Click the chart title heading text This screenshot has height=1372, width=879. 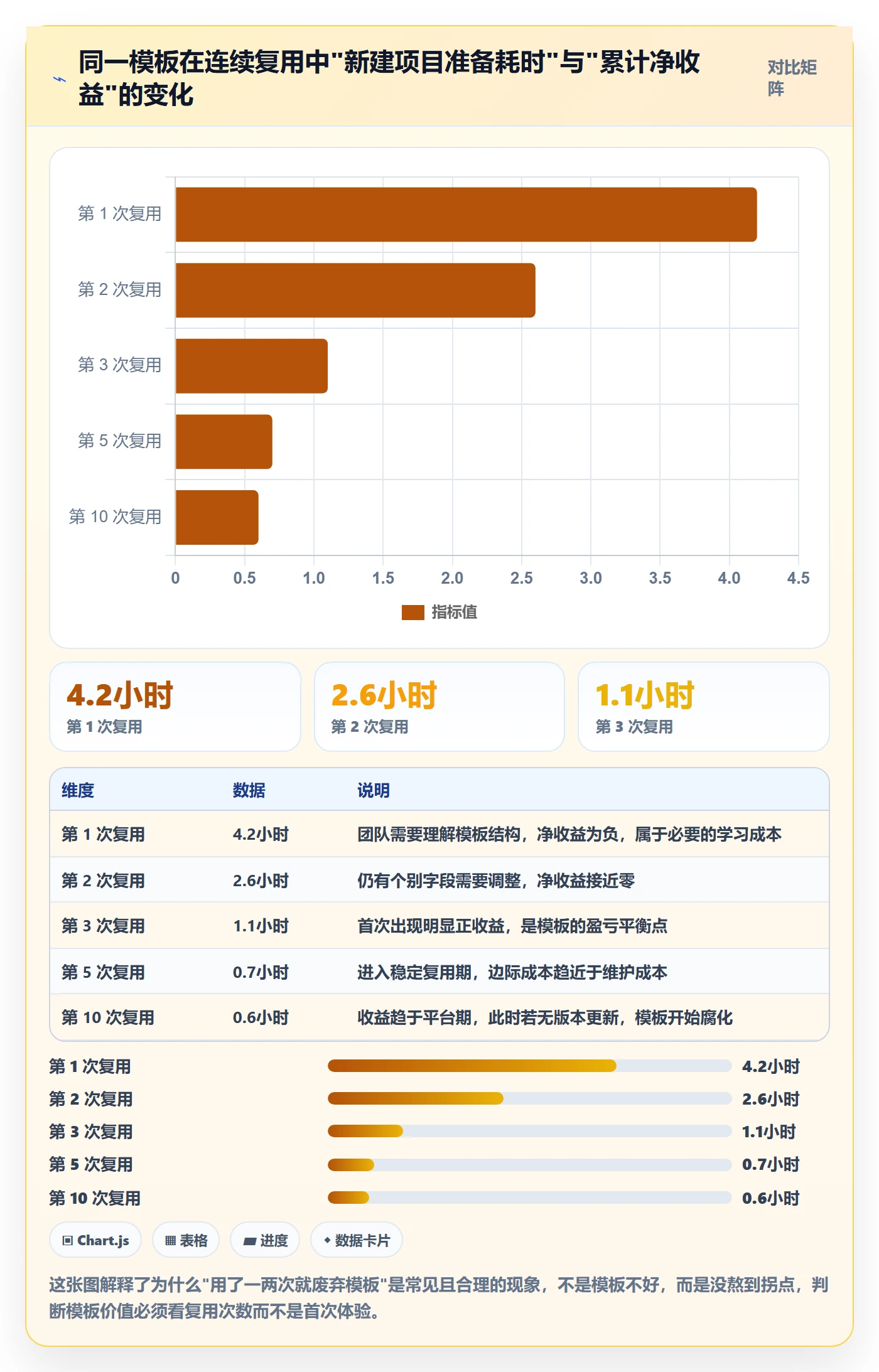pos(389,78)
